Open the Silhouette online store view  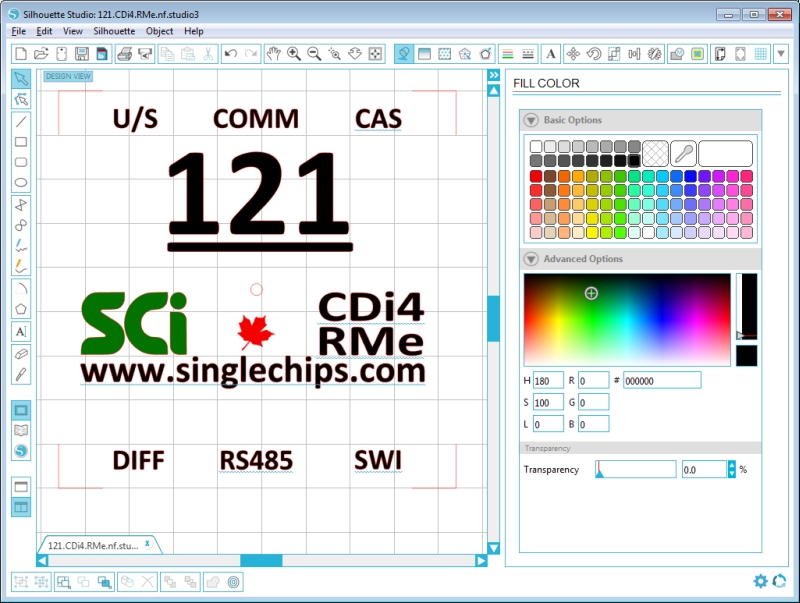[x=21, y=451]
